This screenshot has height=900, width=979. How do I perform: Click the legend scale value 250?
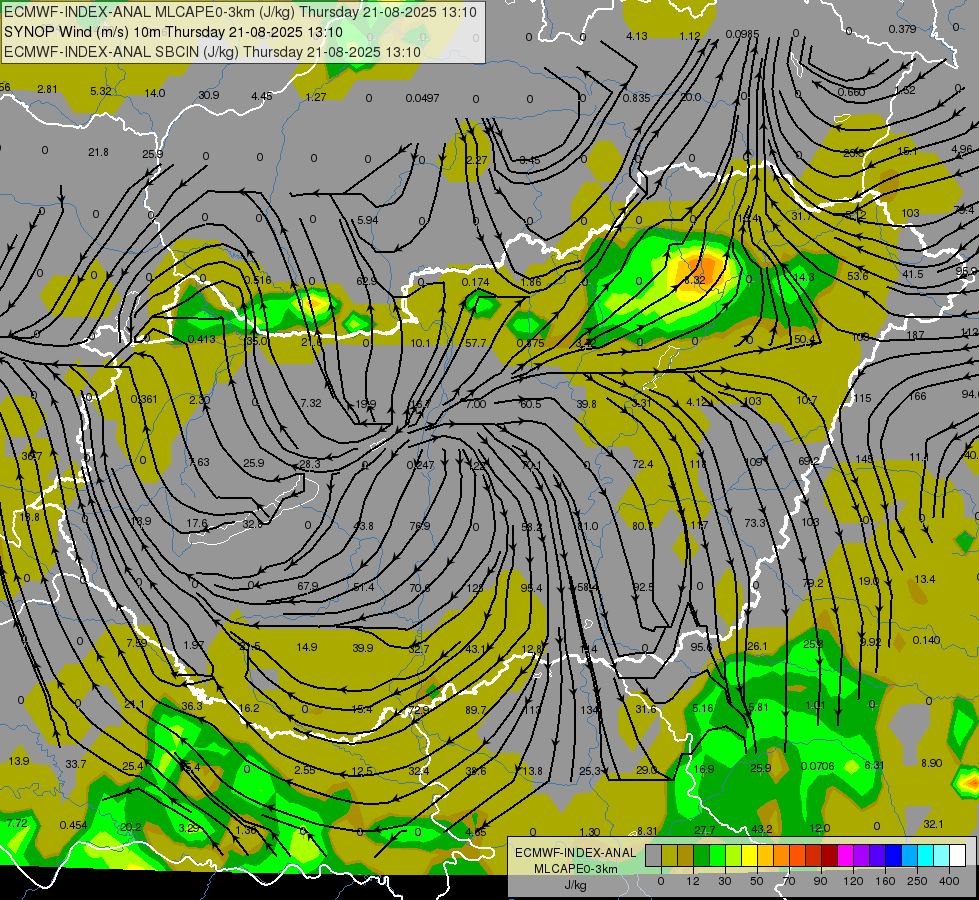(917, 881)
